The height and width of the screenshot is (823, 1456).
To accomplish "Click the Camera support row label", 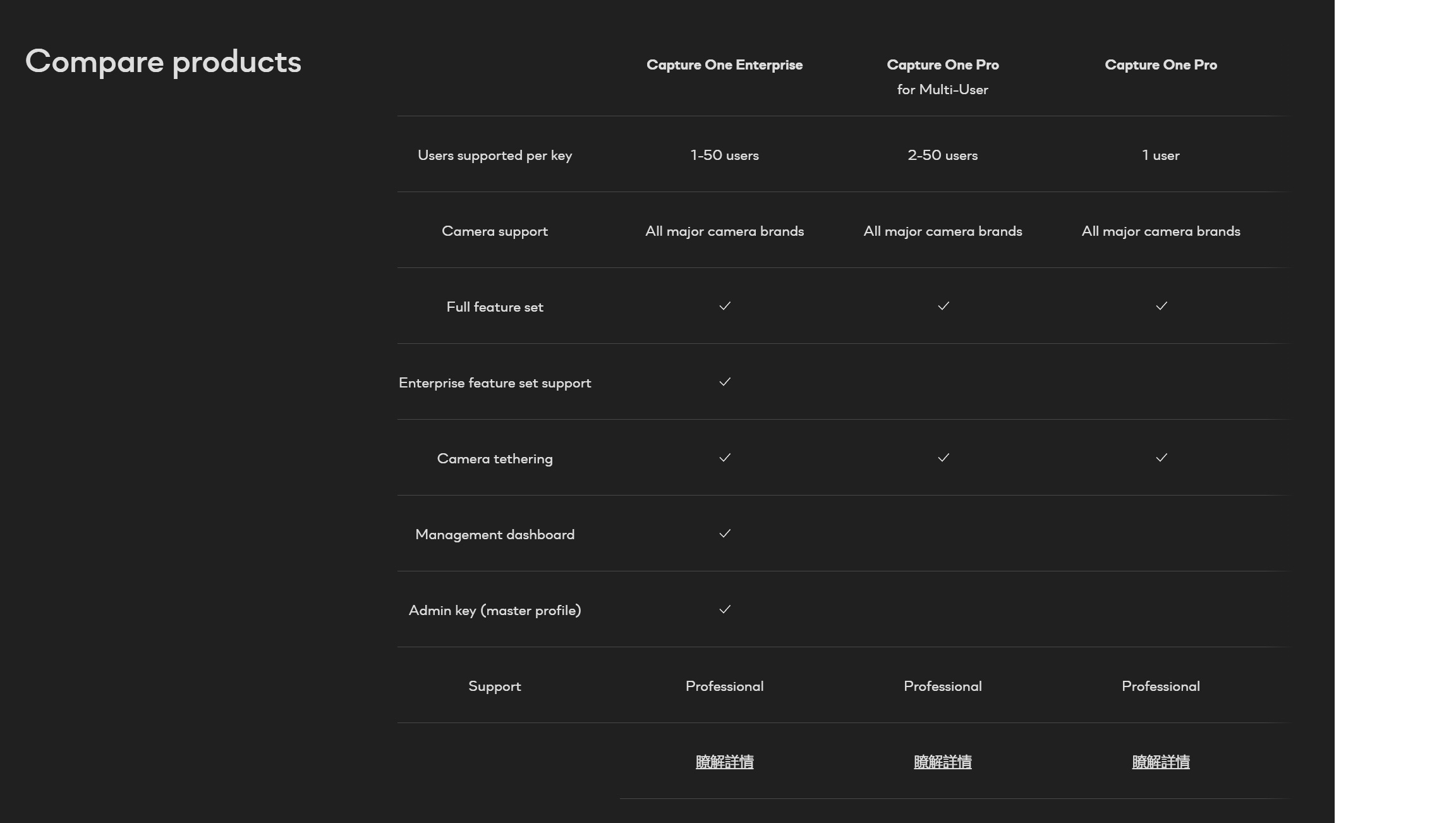I will pyautogui.click(x=495, y=231).
